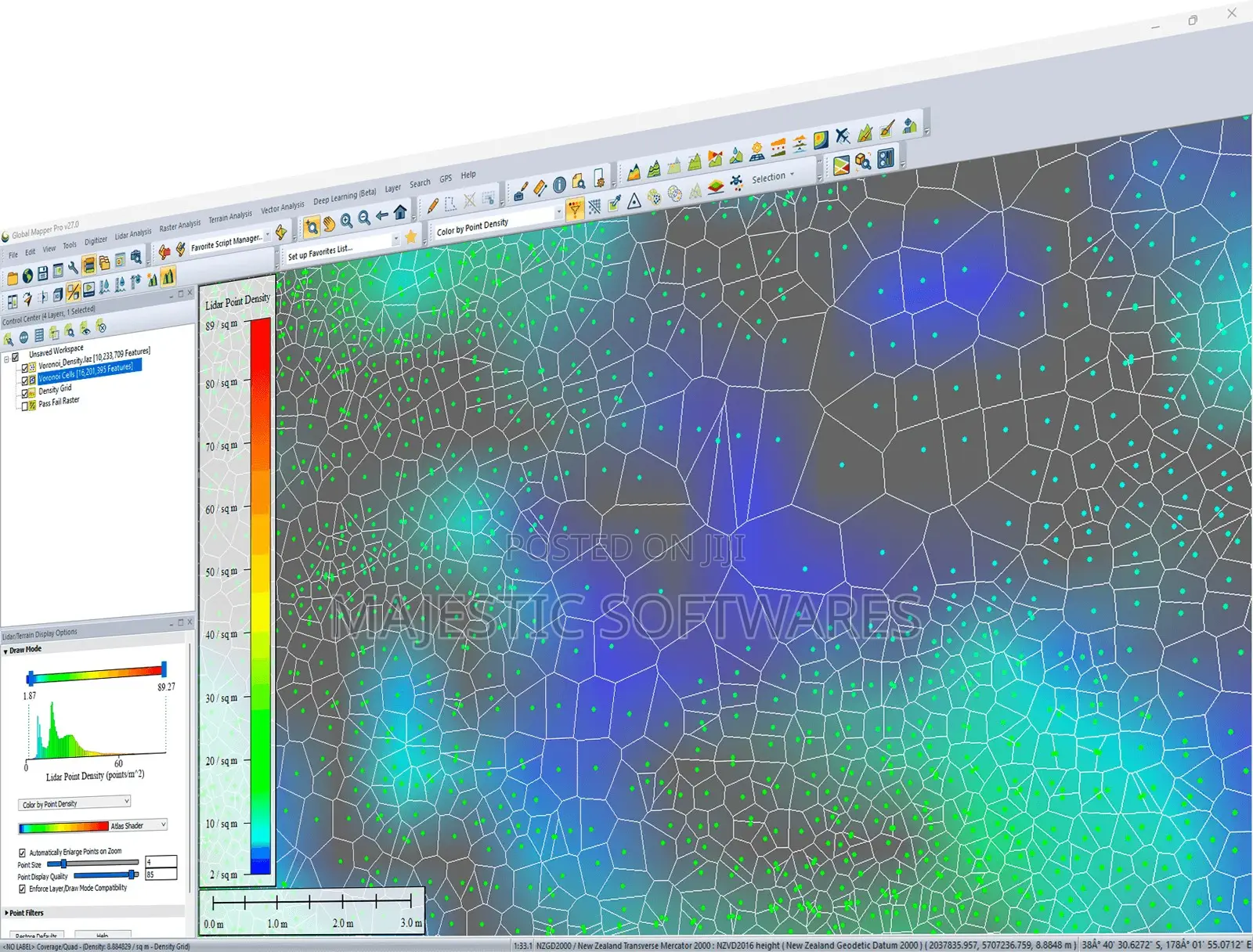Open panel Color by Point Density combo box

(x=74, y=803)
